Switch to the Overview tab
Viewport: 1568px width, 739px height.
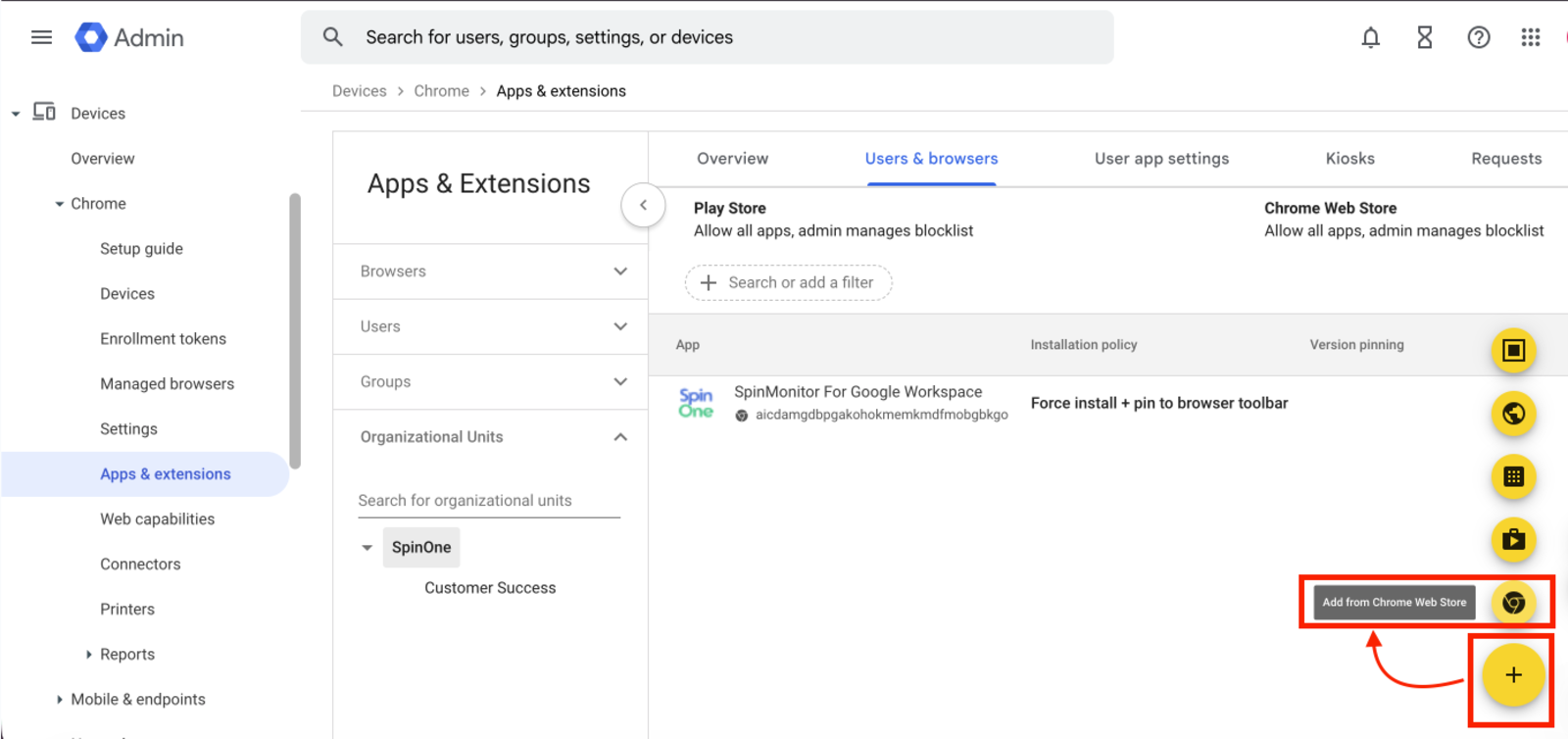click(x=732, y=159)
